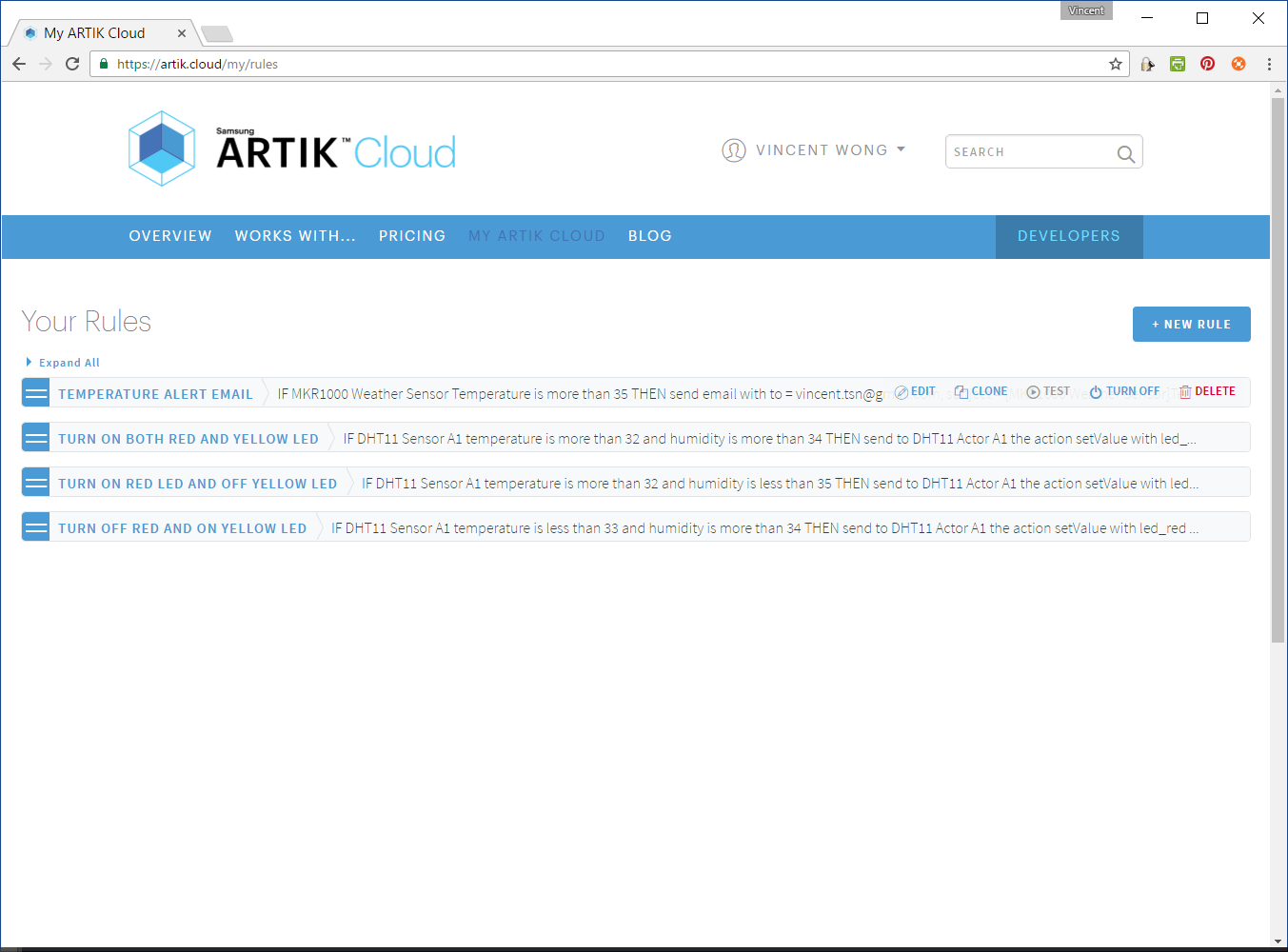Click the Vincent Wong profile avatar icon
The width and height of the screenshot is (1288, 952).
(734, 149)
